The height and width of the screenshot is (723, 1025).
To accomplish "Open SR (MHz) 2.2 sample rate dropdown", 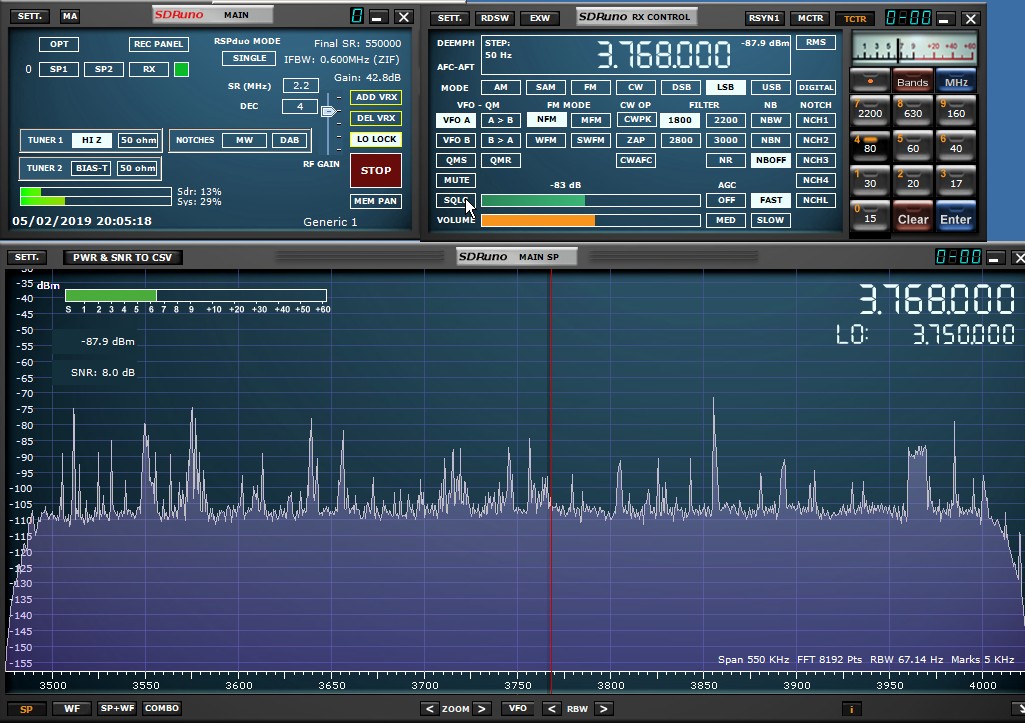I will click(301, 86).
